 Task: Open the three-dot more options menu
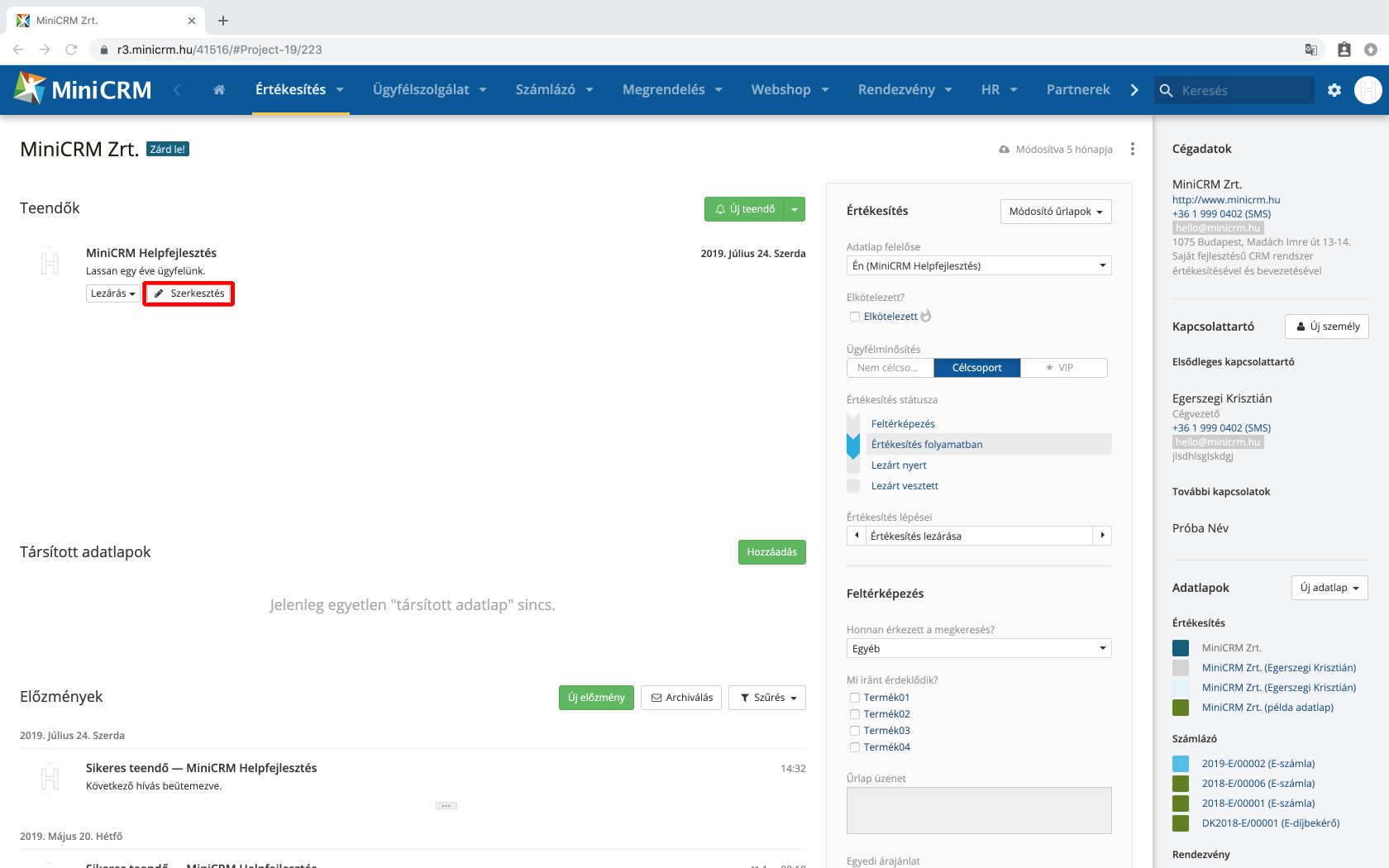[1133, 149]
